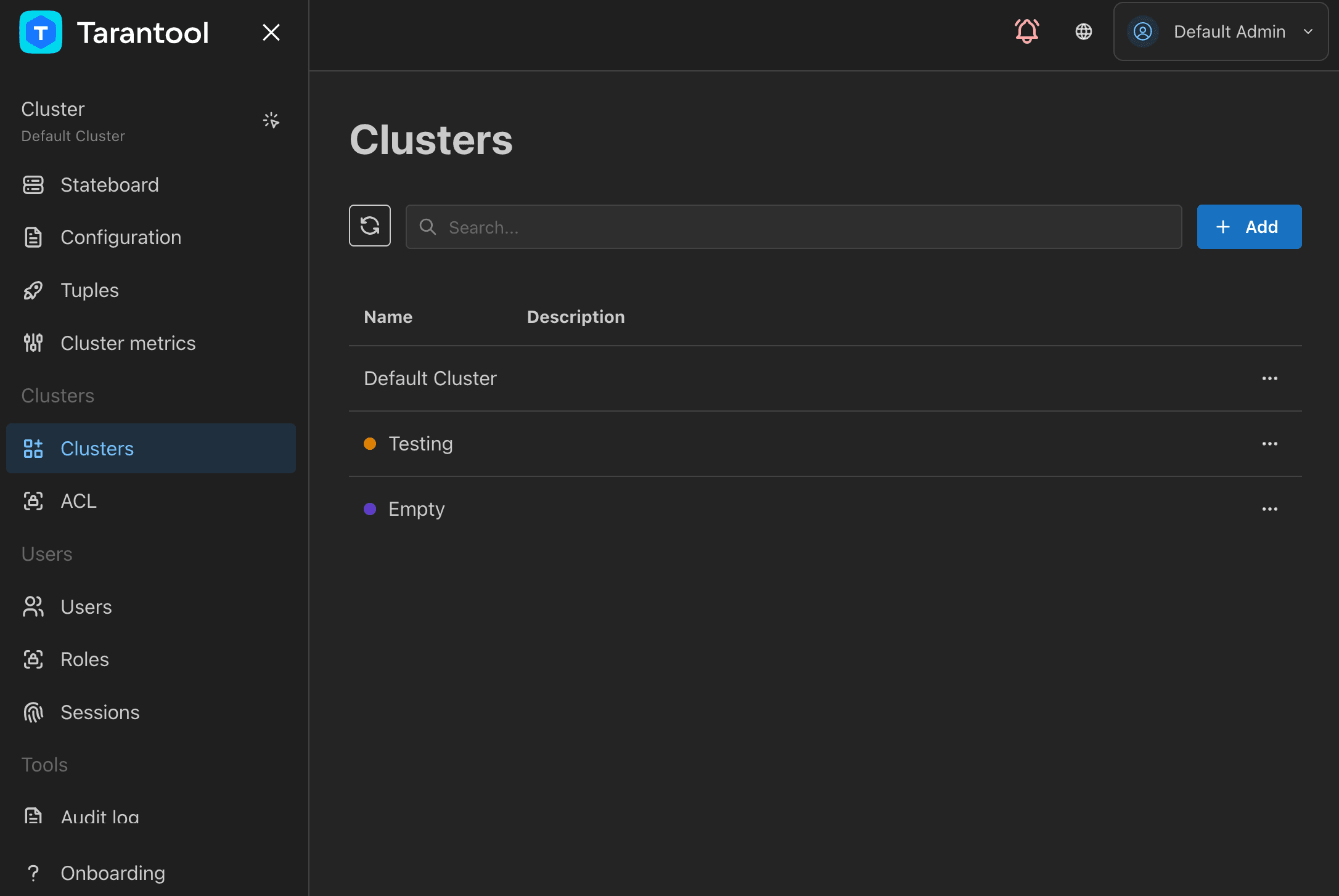Open the Users page in sidebar
Image resolution: width=1339 pixels, height=896 pixels.
(x=151, y=607)
